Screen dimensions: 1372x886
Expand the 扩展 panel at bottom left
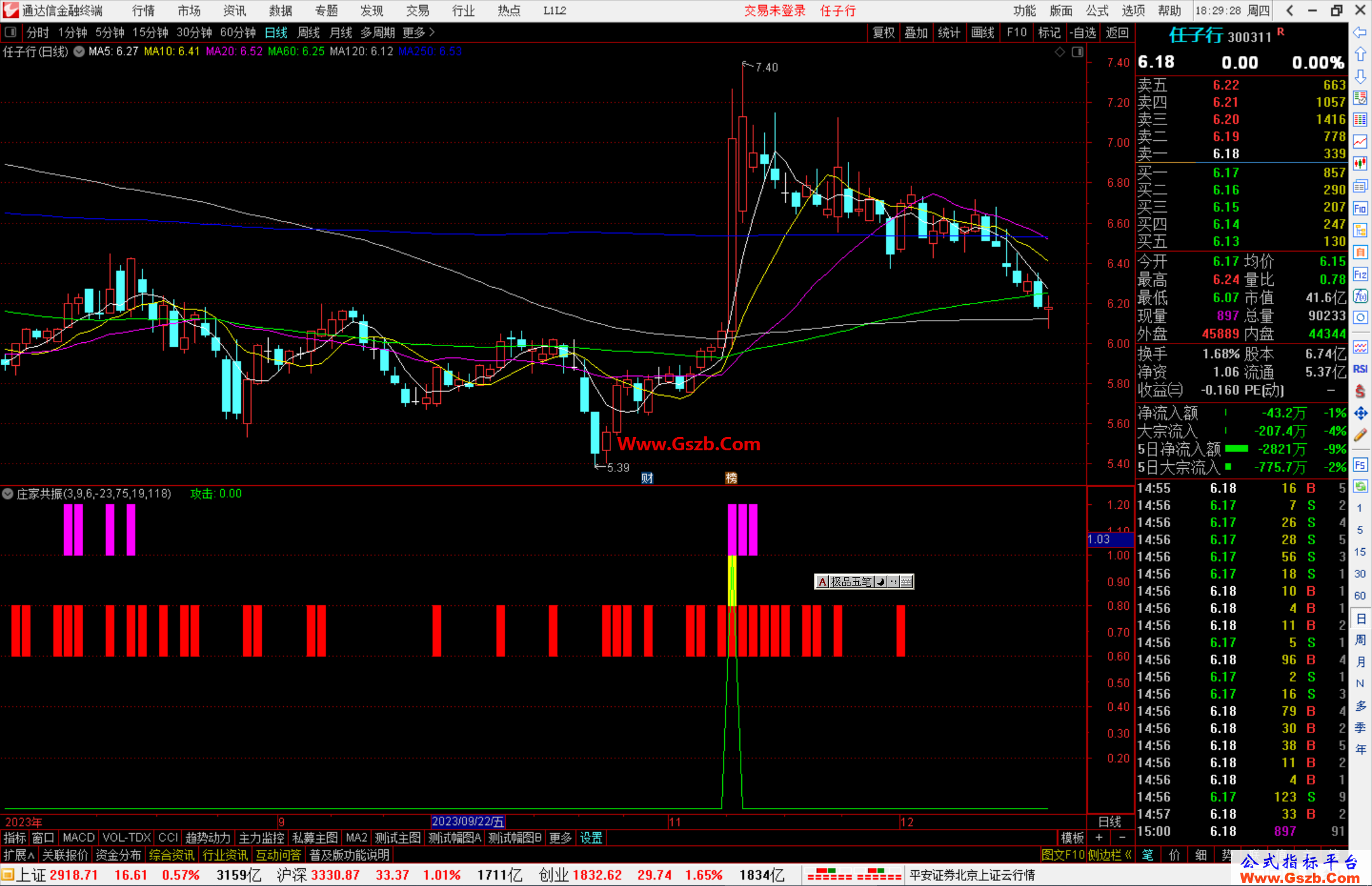tap(19, 855)
